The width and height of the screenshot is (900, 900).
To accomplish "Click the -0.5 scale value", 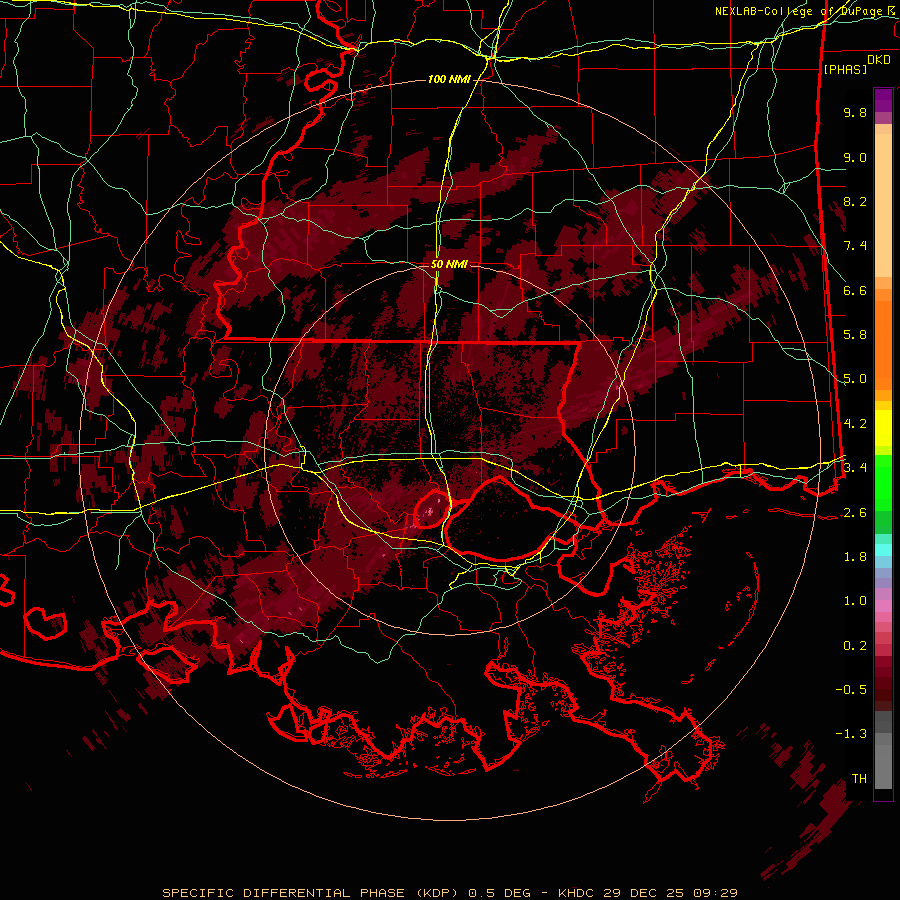I will tap(851, 689).
